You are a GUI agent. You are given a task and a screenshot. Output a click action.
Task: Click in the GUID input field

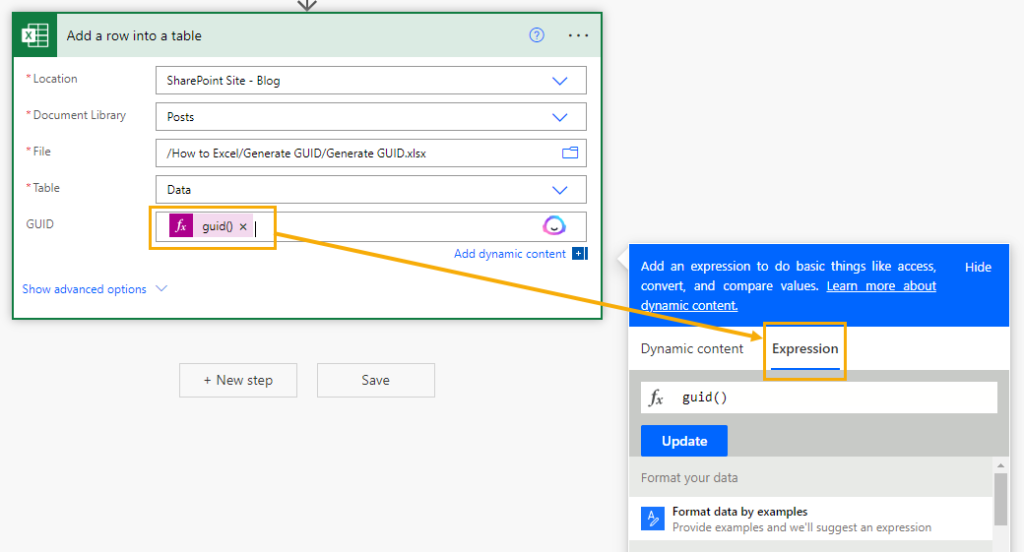(x=370, y=226)
